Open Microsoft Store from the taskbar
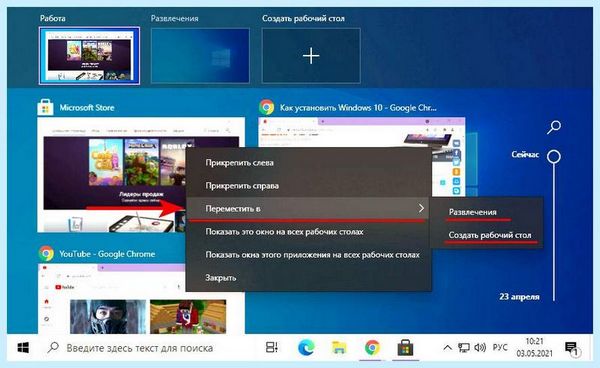Viewport: 600px width, 368px height. point(405,348)
